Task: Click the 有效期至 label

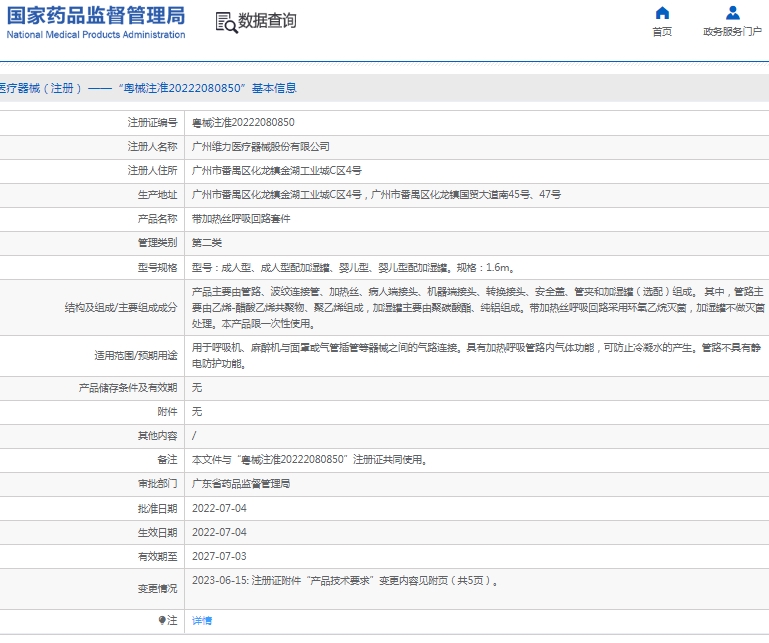Action: 157,557
